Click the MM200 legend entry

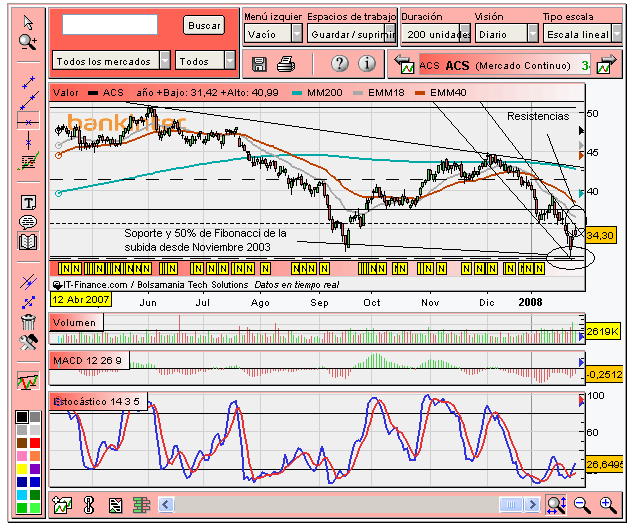point(318,93)
